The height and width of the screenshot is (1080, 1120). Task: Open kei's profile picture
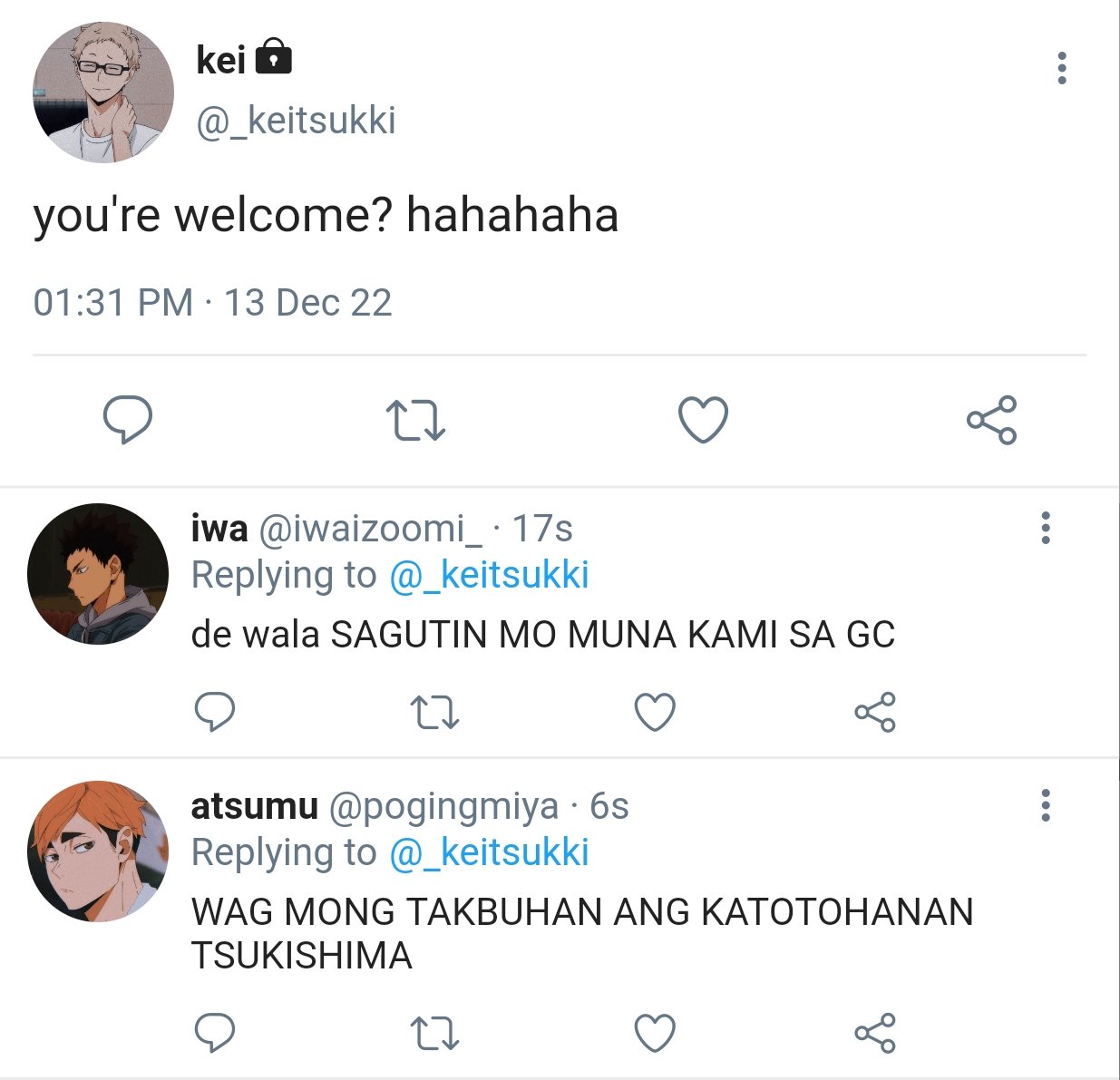coord(102,92)
